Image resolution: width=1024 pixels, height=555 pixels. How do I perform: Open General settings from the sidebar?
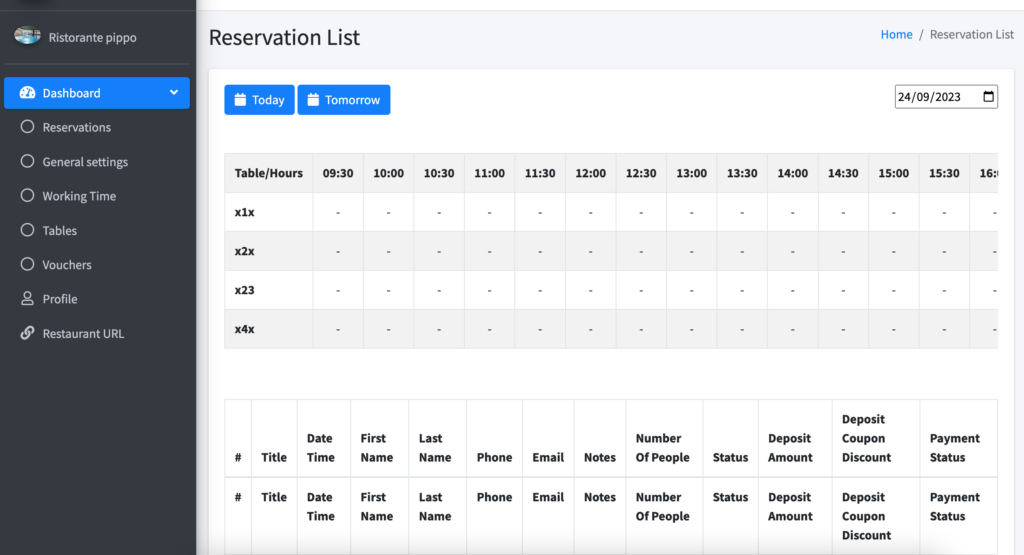(x=85, y=162)
